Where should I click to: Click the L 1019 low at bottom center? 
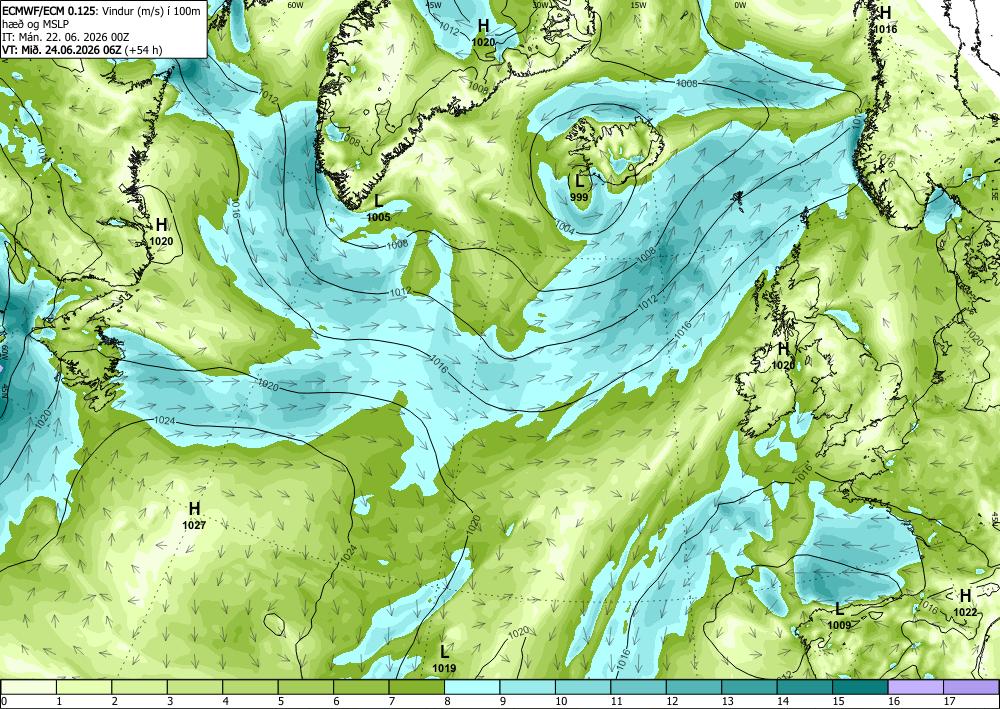point(444,659)
